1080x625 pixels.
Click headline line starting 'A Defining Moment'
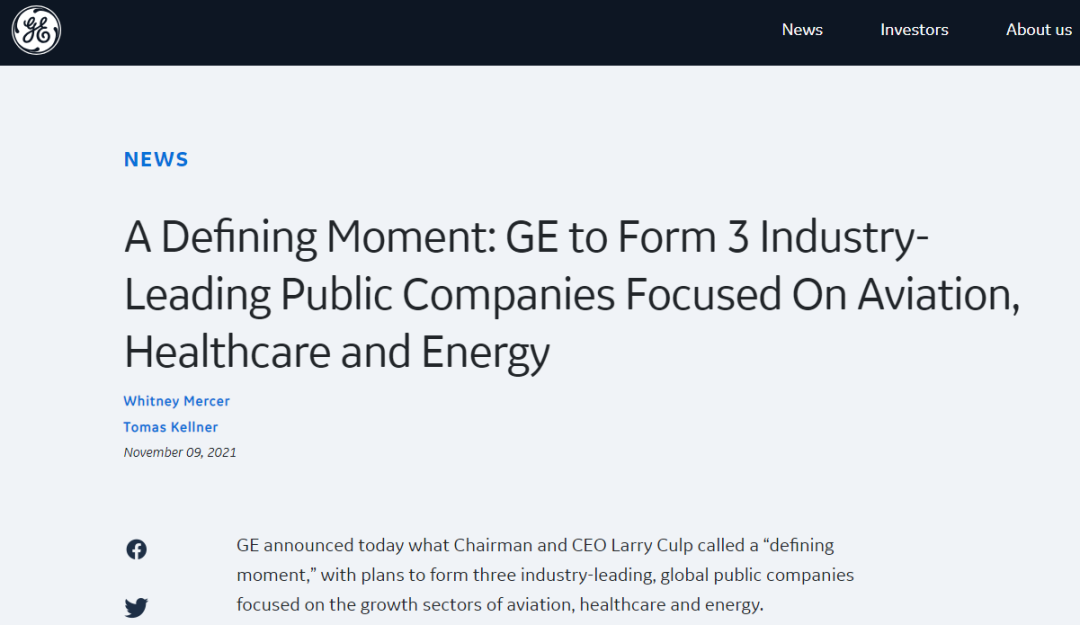pyautogui.click(x=526, y=237)
